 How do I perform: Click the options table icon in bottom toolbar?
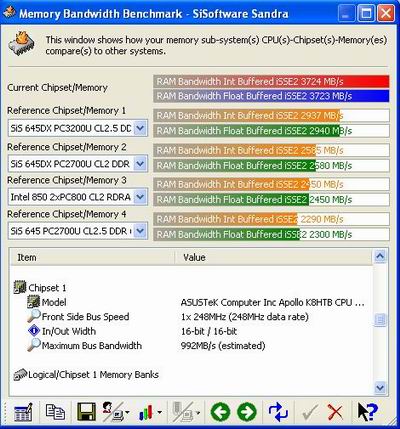click(23, 412)
